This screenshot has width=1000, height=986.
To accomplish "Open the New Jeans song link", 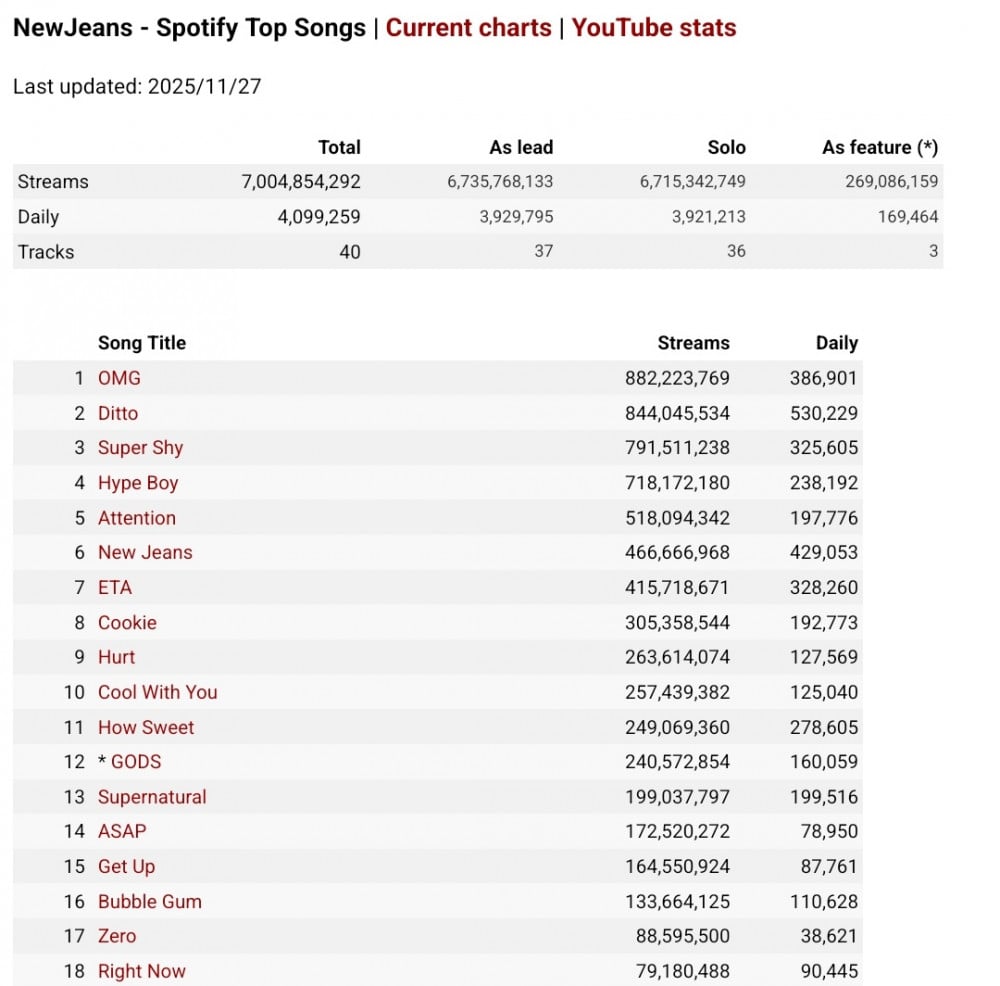I will click(x=145, y=552).
